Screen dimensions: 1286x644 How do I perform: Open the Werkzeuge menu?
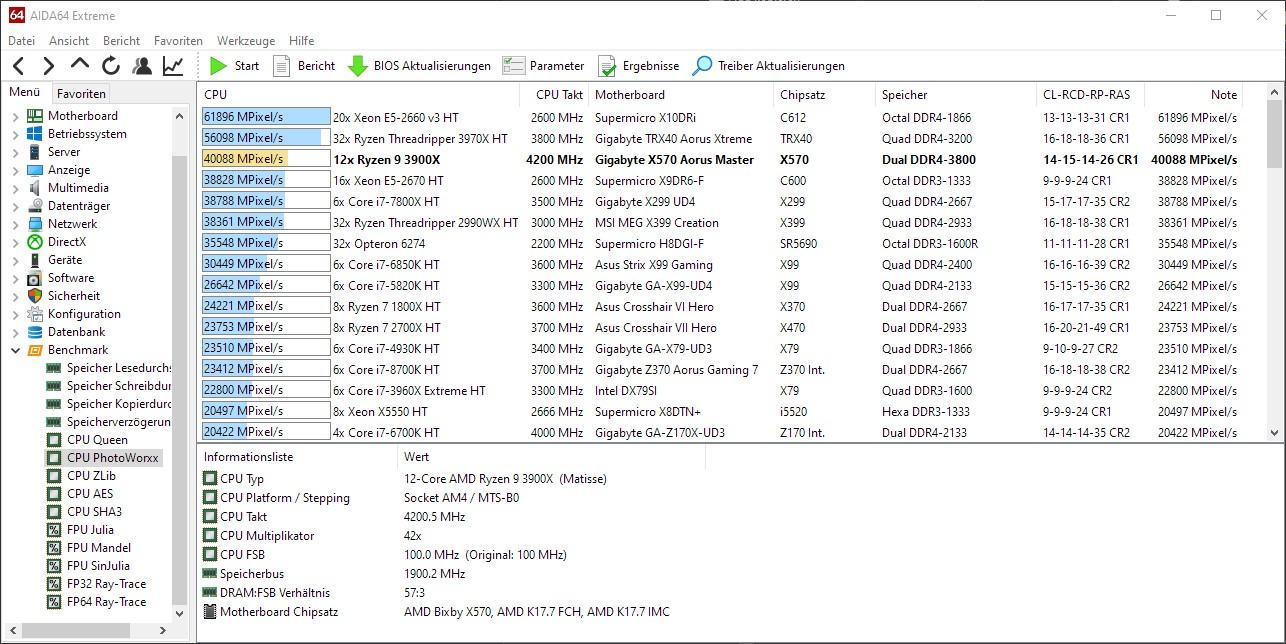point(246,41)
